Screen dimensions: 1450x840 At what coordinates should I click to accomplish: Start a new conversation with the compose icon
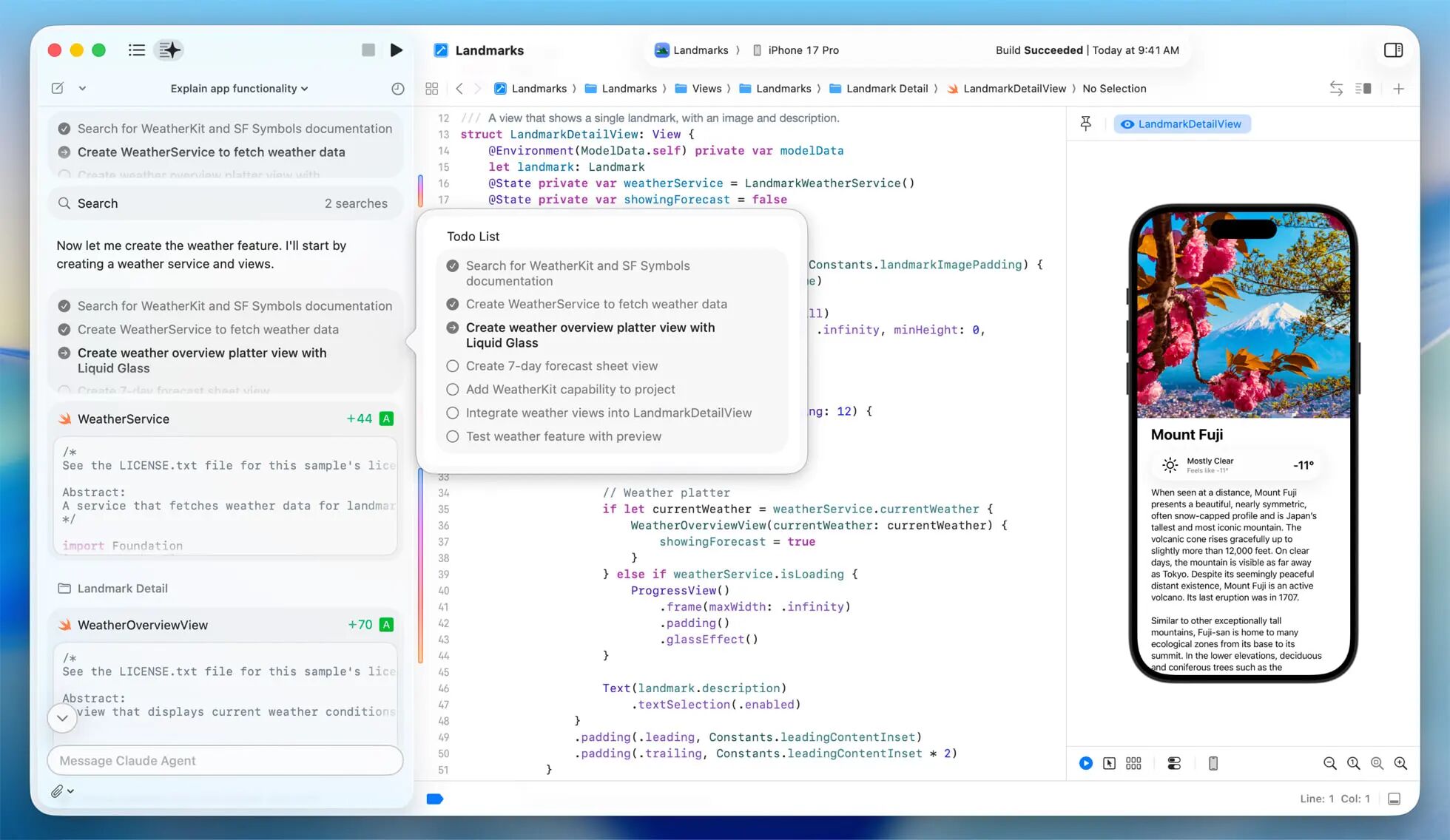pos(58,88)
